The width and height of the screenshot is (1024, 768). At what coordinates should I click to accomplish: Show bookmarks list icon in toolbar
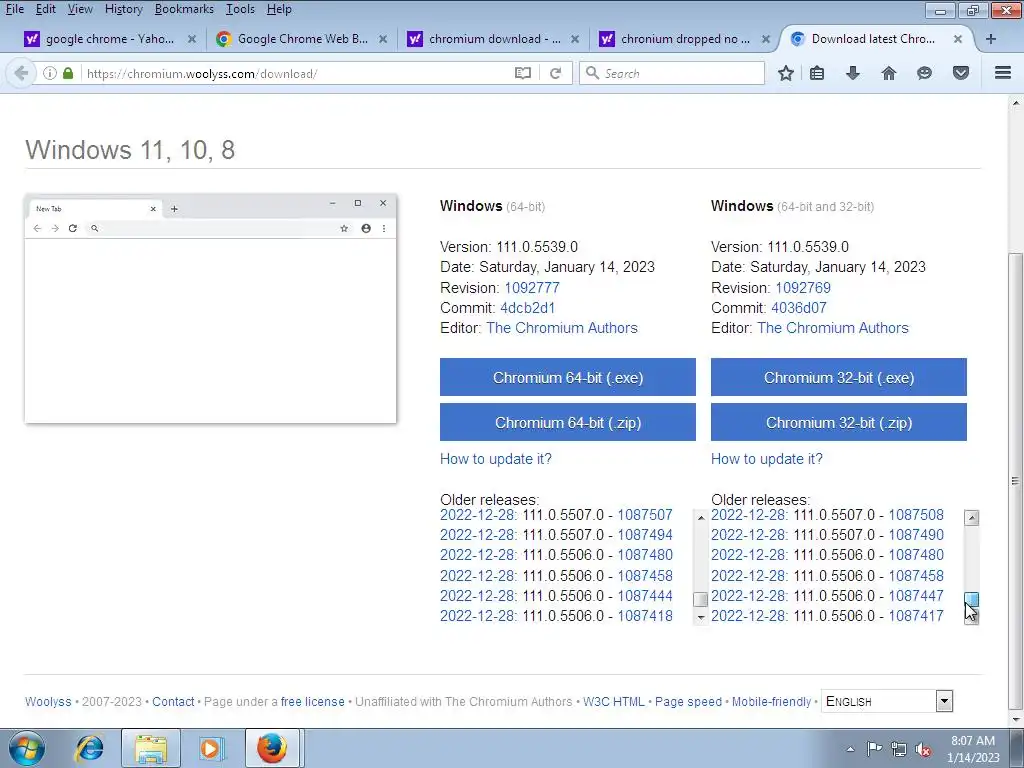817,73
